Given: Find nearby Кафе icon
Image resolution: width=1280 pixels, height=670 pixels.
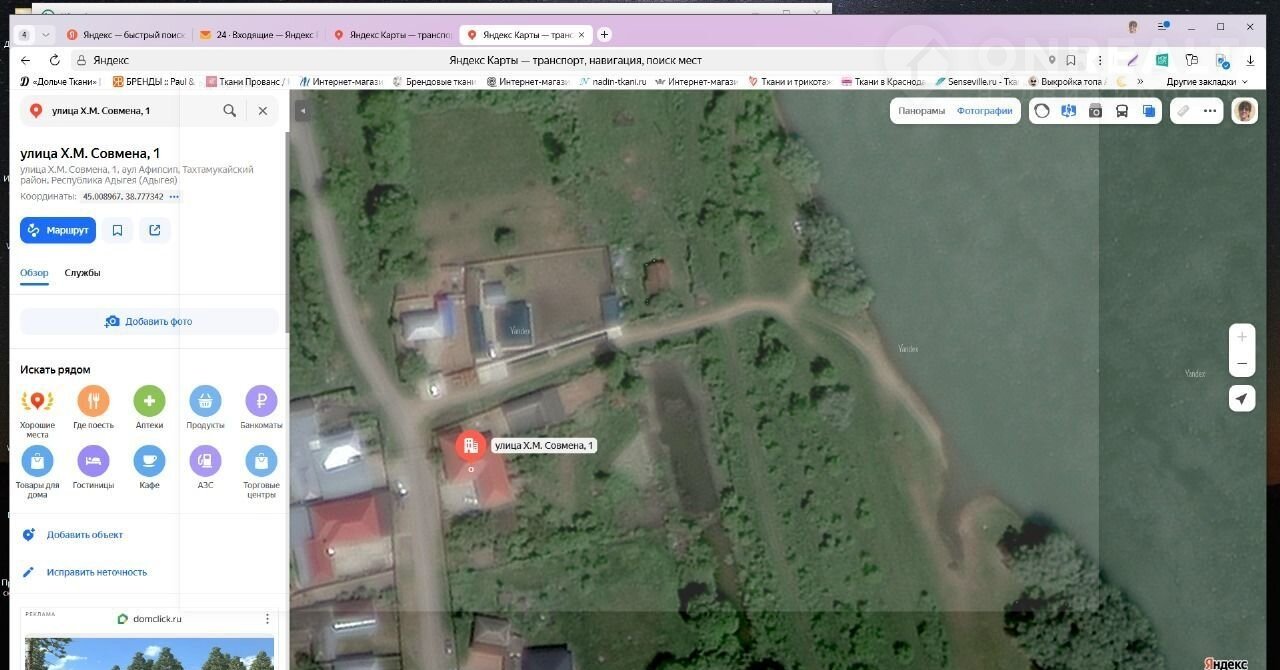Looking at the screenshot, I should tap(149, 461).
